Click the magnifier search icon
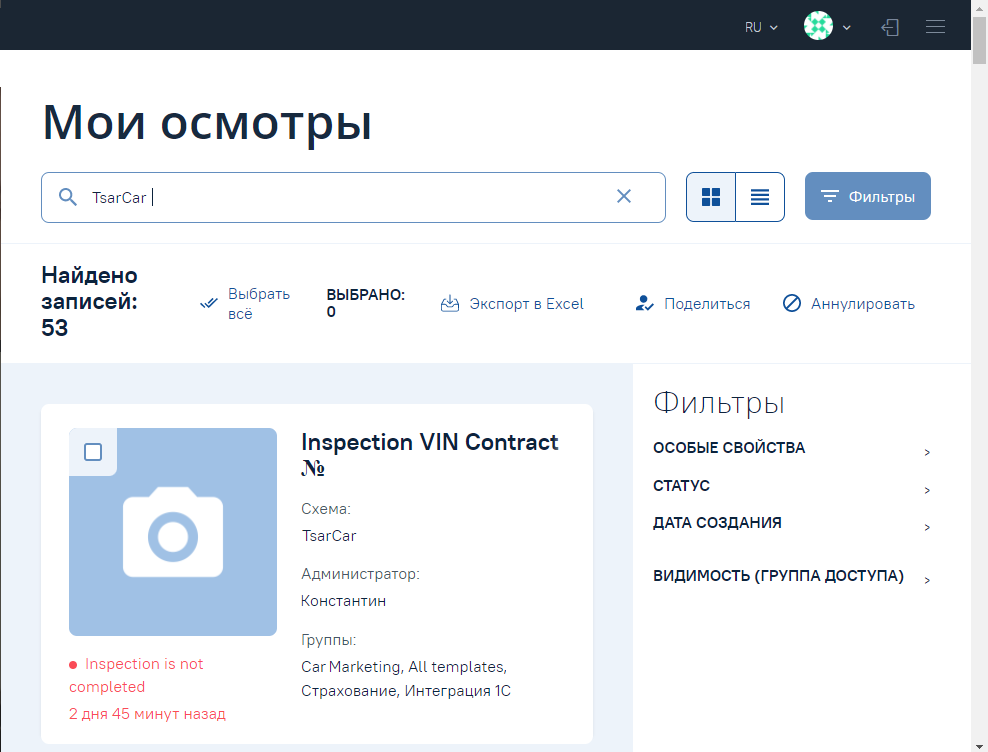This screenshot has width=988, height=752. coord(68,197)
